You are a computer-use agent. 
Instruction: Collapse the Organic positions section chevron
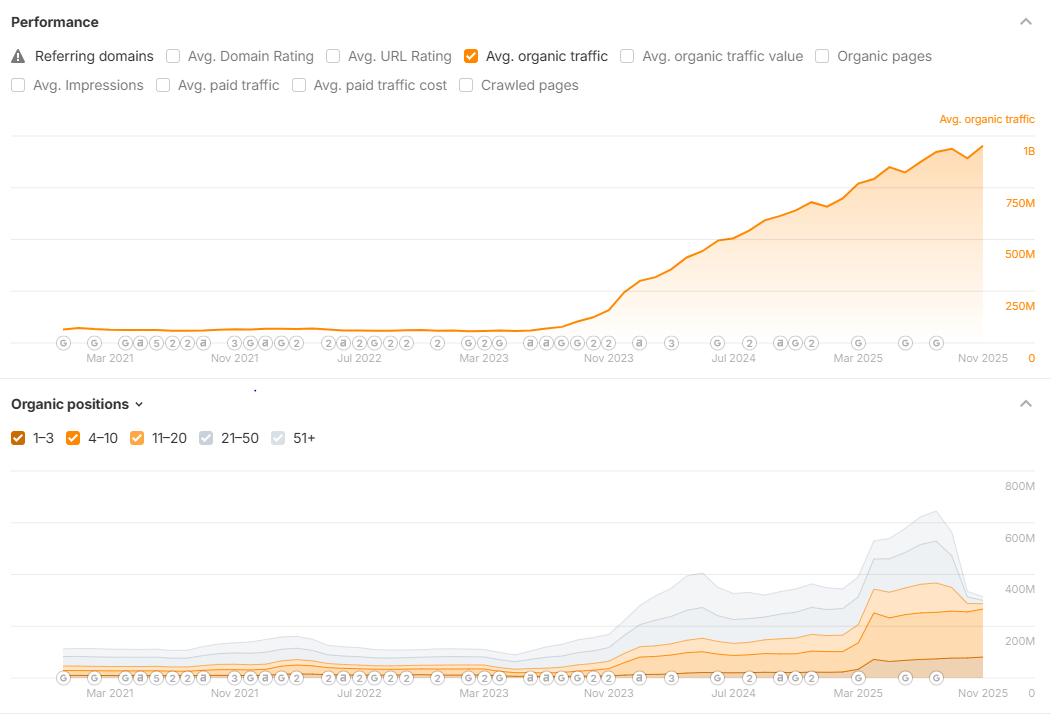tap(1026, 403)
